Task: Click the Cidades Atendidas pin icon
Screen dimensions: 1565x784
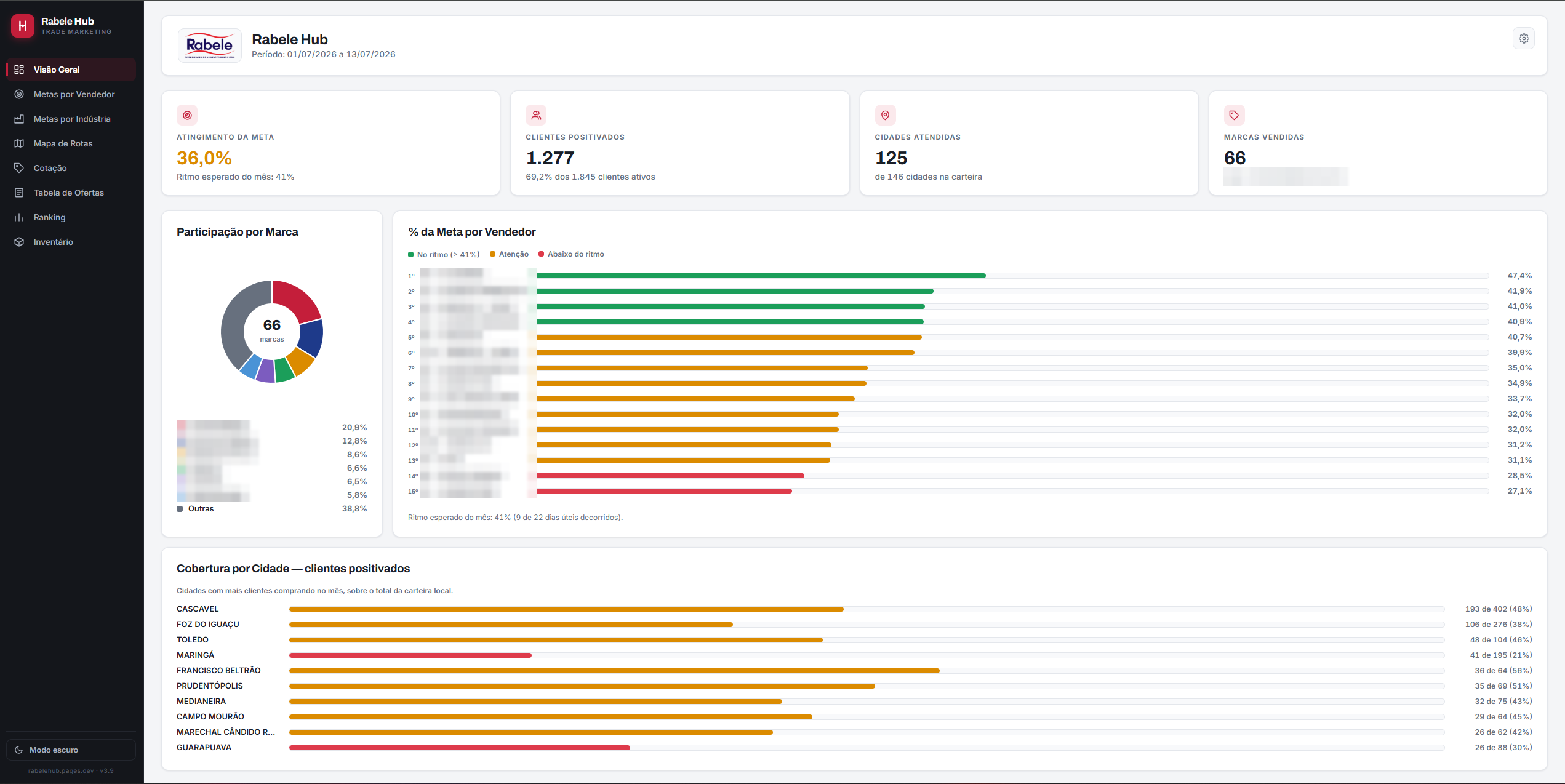Action: (x=885, y=115)
